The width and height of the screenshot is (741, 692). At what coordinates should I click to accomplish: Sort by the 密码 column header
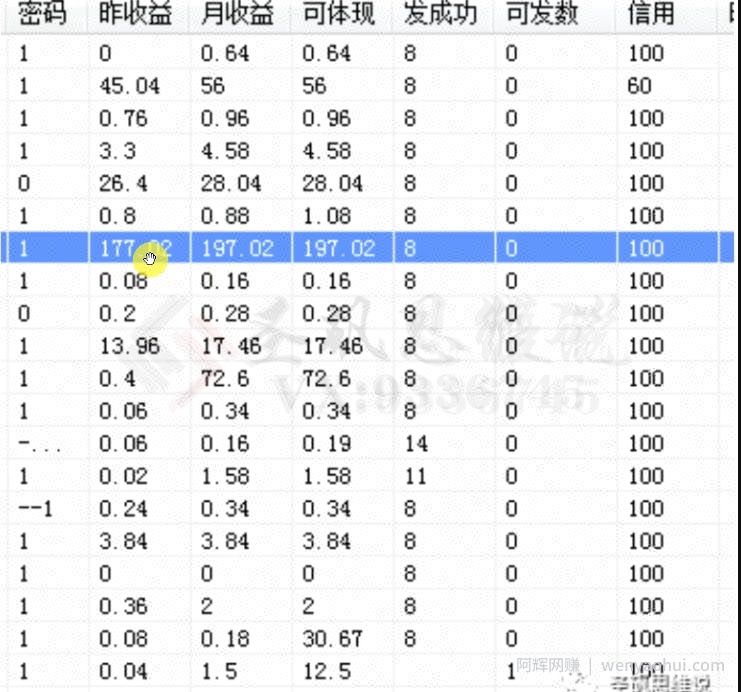point(42,13)
